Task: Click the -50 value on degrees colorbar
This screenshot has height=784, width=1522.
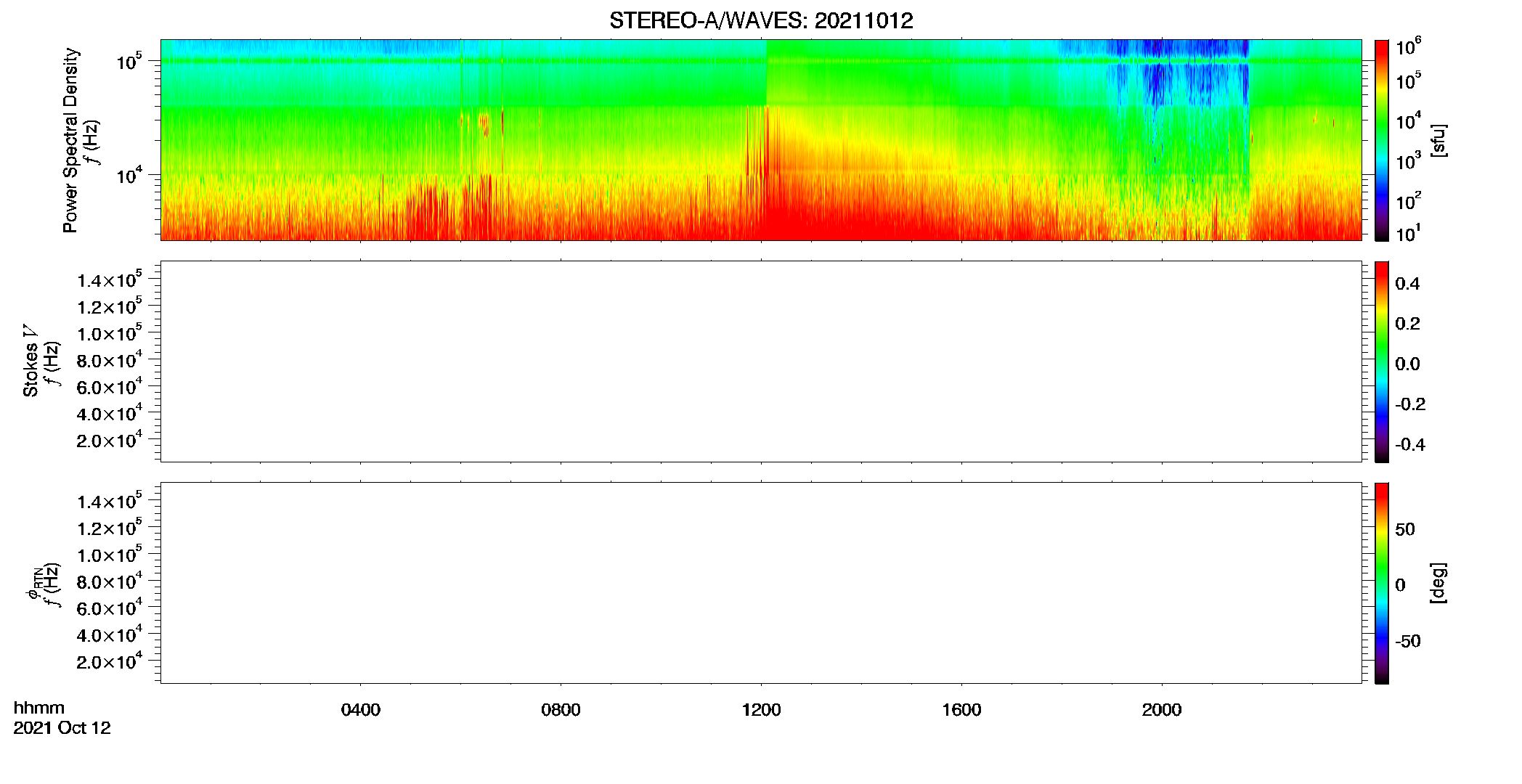Action: pos(1408,641)
